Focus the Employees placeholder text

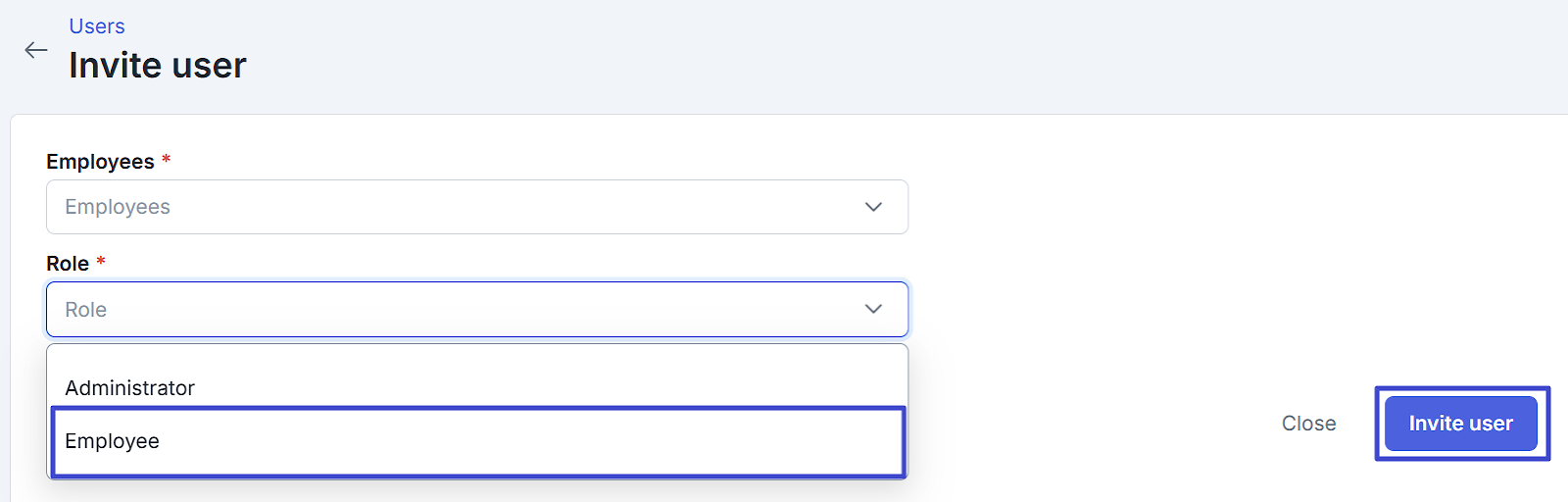(118, 207)
